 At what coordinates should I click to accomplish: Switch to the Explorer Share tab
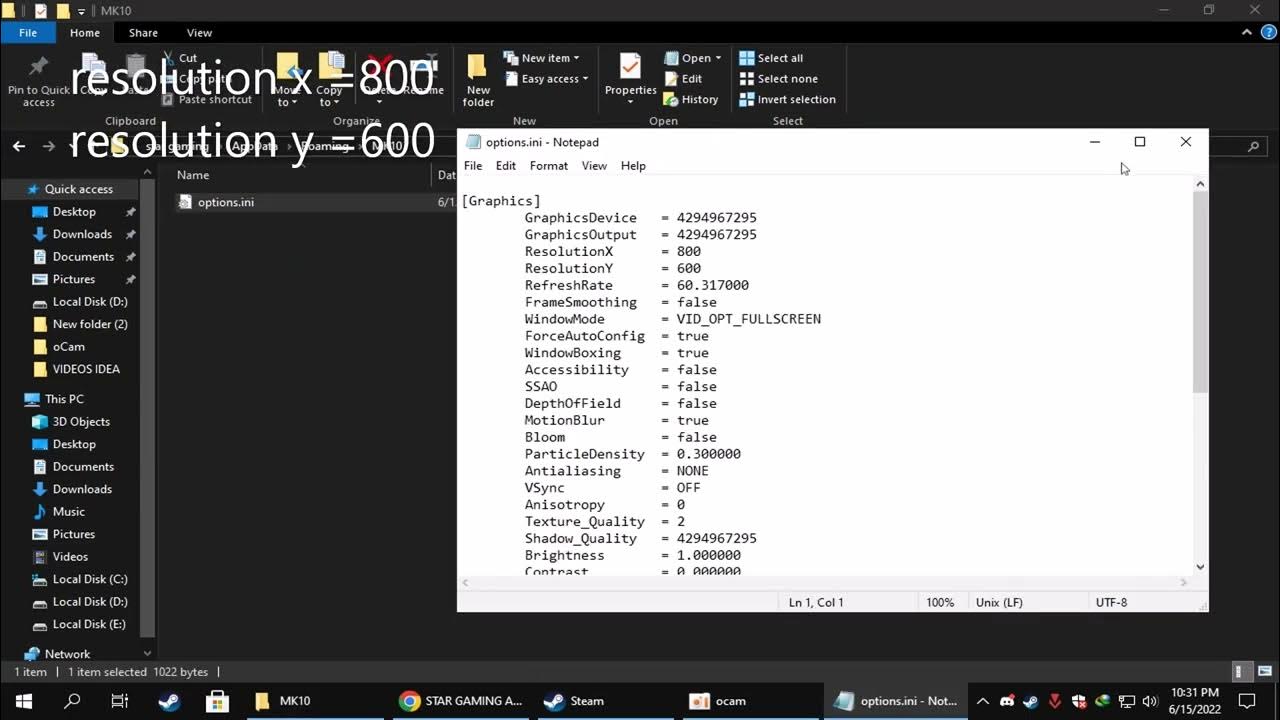143,33
